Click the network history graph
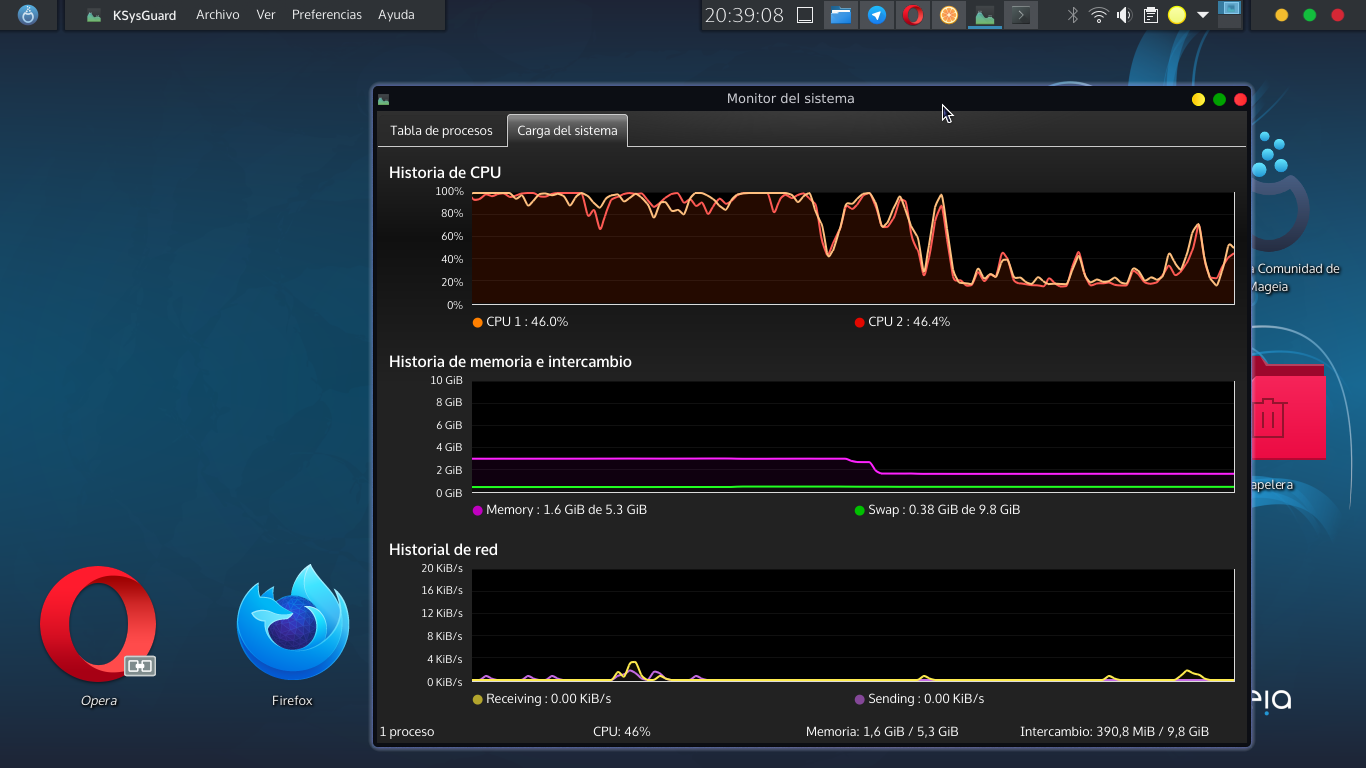This screenshot has height=768, width=1366. [853, 625]
